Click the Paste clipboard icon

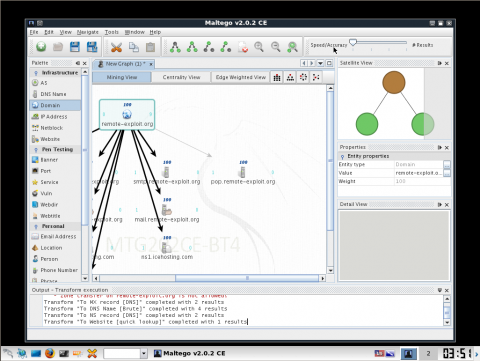point(151,47)
